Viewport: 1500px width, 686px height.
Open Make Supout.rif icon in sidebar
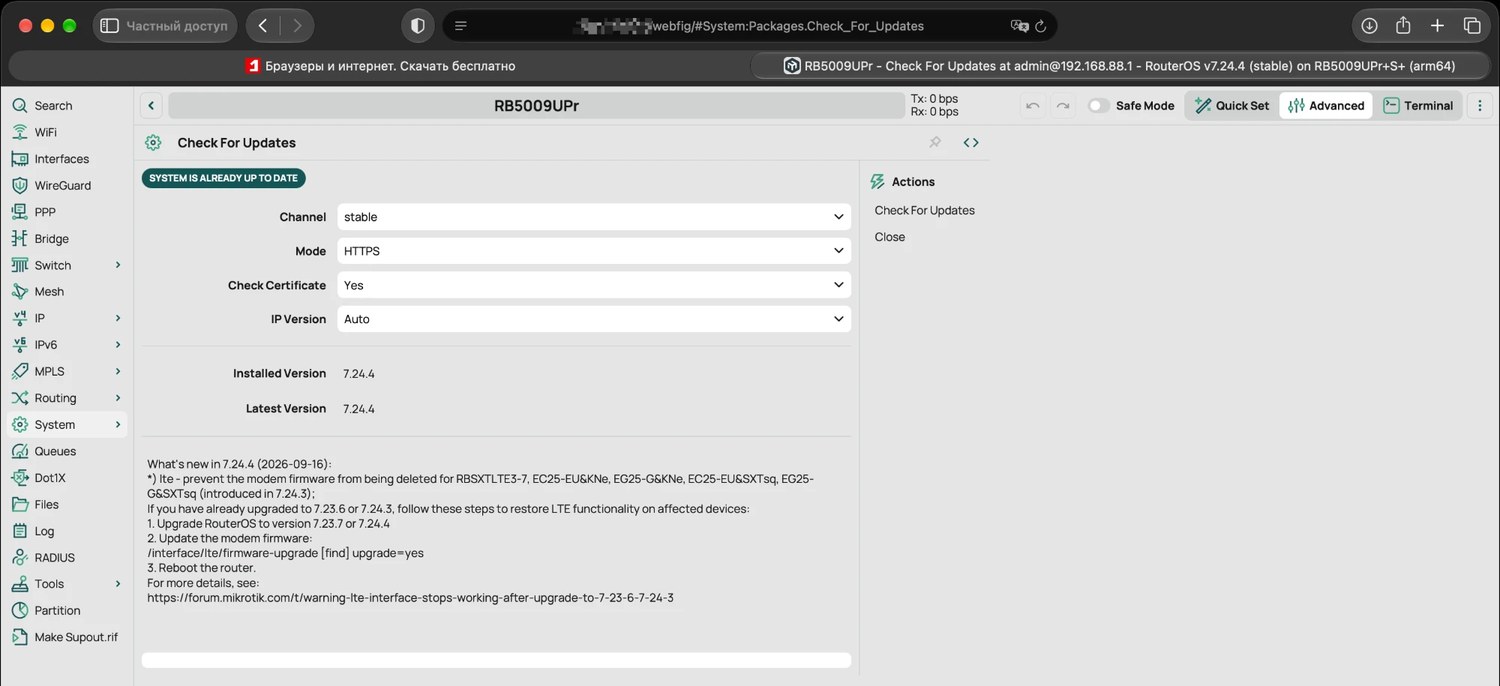pyautogui.click(x=19, y=637)
